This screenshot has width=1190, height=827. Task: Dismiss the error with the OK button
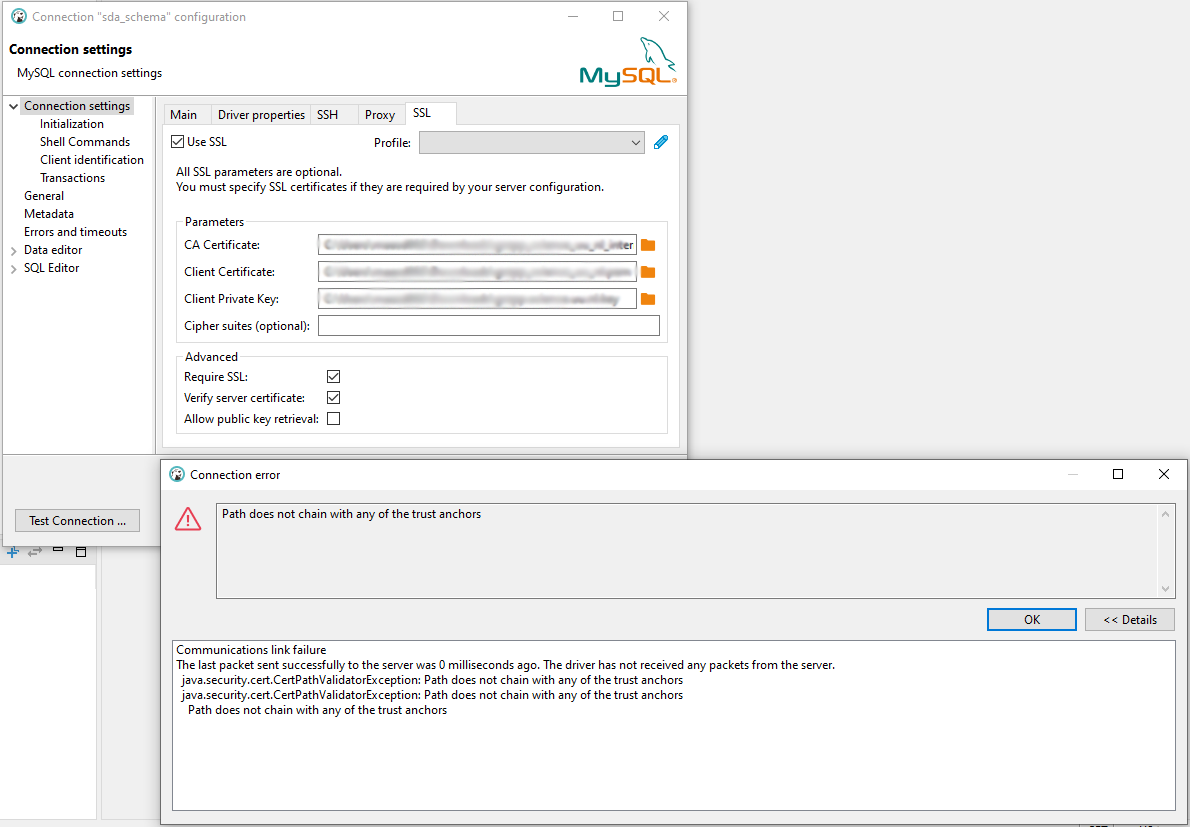pyautogui.click(x=1031, y=619)
